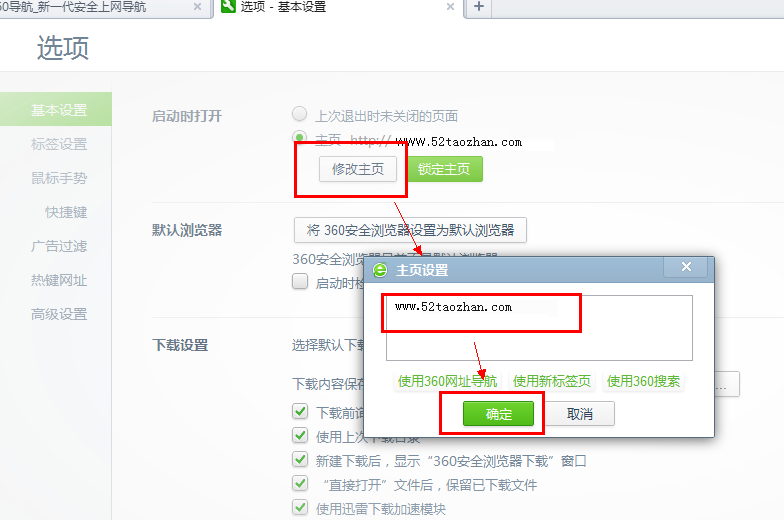This screenshot has width=784, height=520.
Task: Open 广告过滤 settings section
Action: pos(59,246)
